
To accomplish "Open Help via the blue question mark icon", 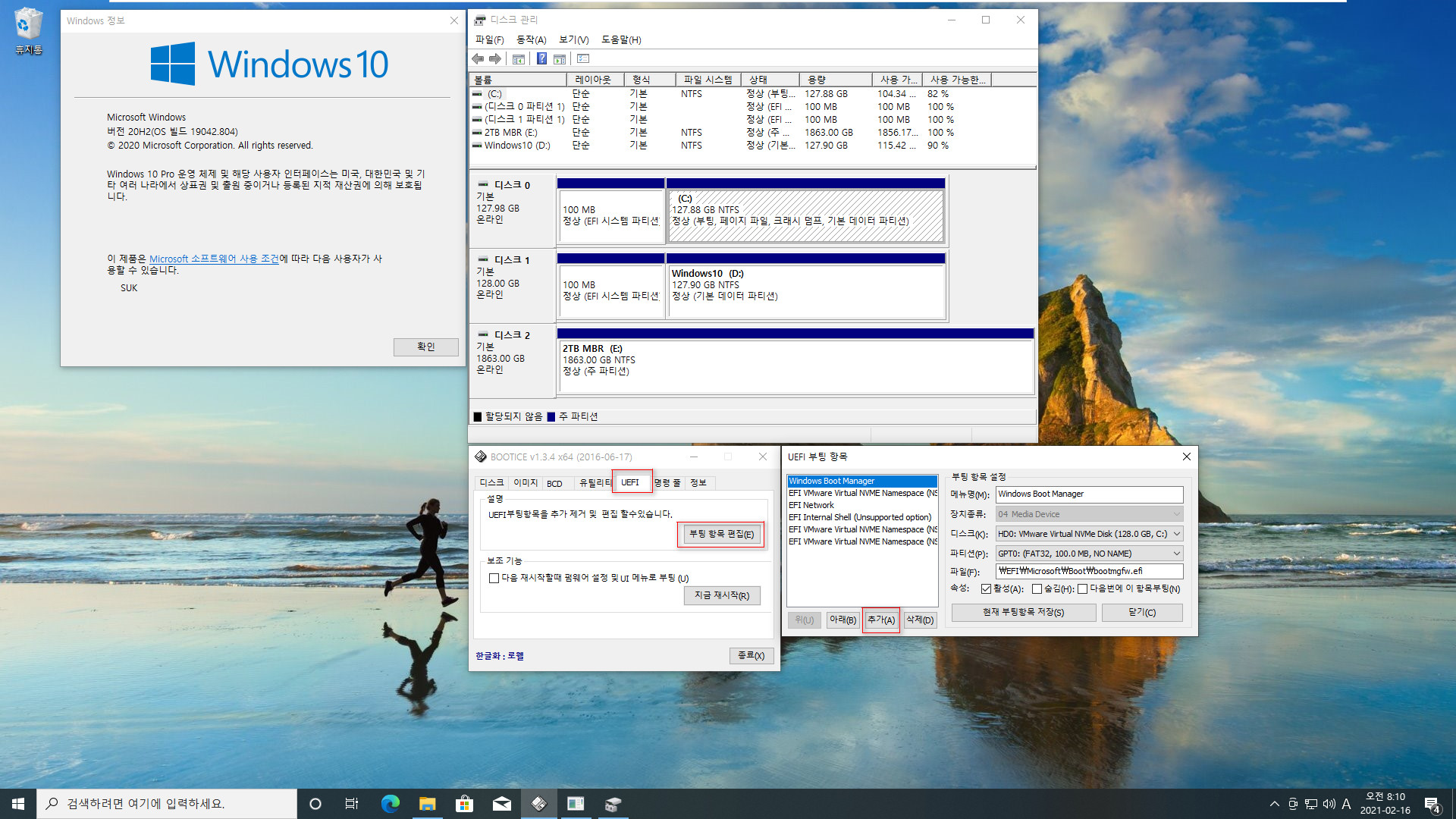I will tap(541, 59).
